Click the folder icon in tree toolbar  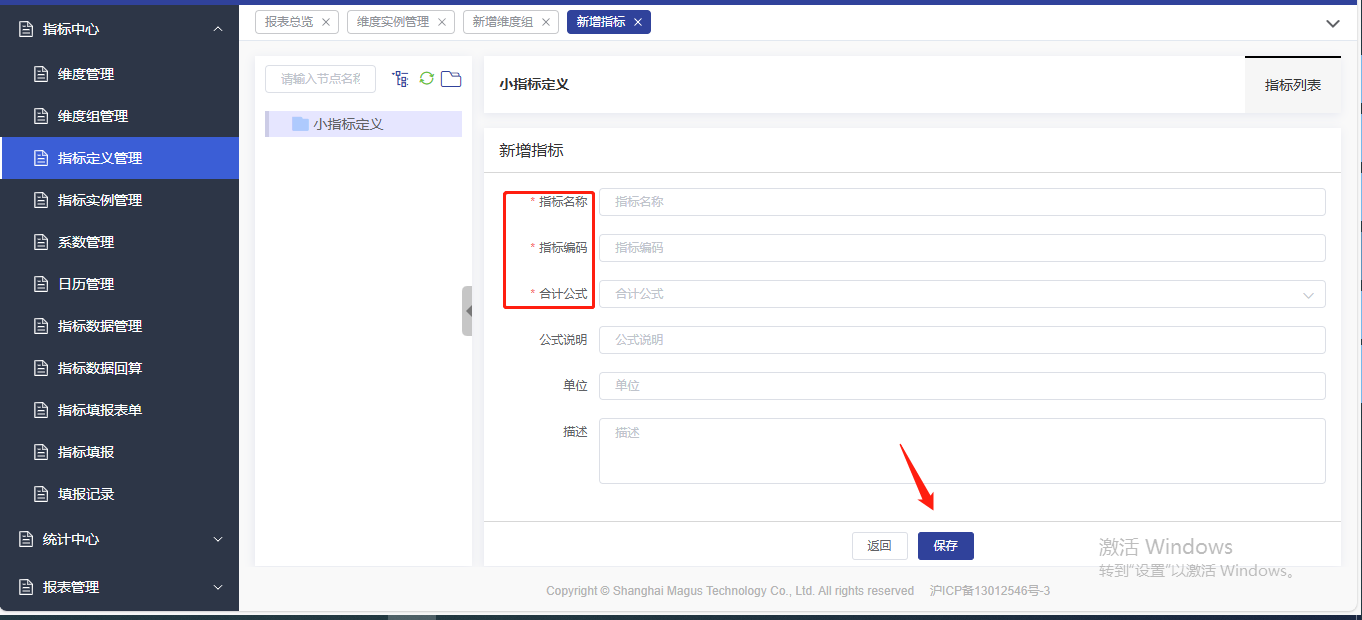tap(451, 79)
